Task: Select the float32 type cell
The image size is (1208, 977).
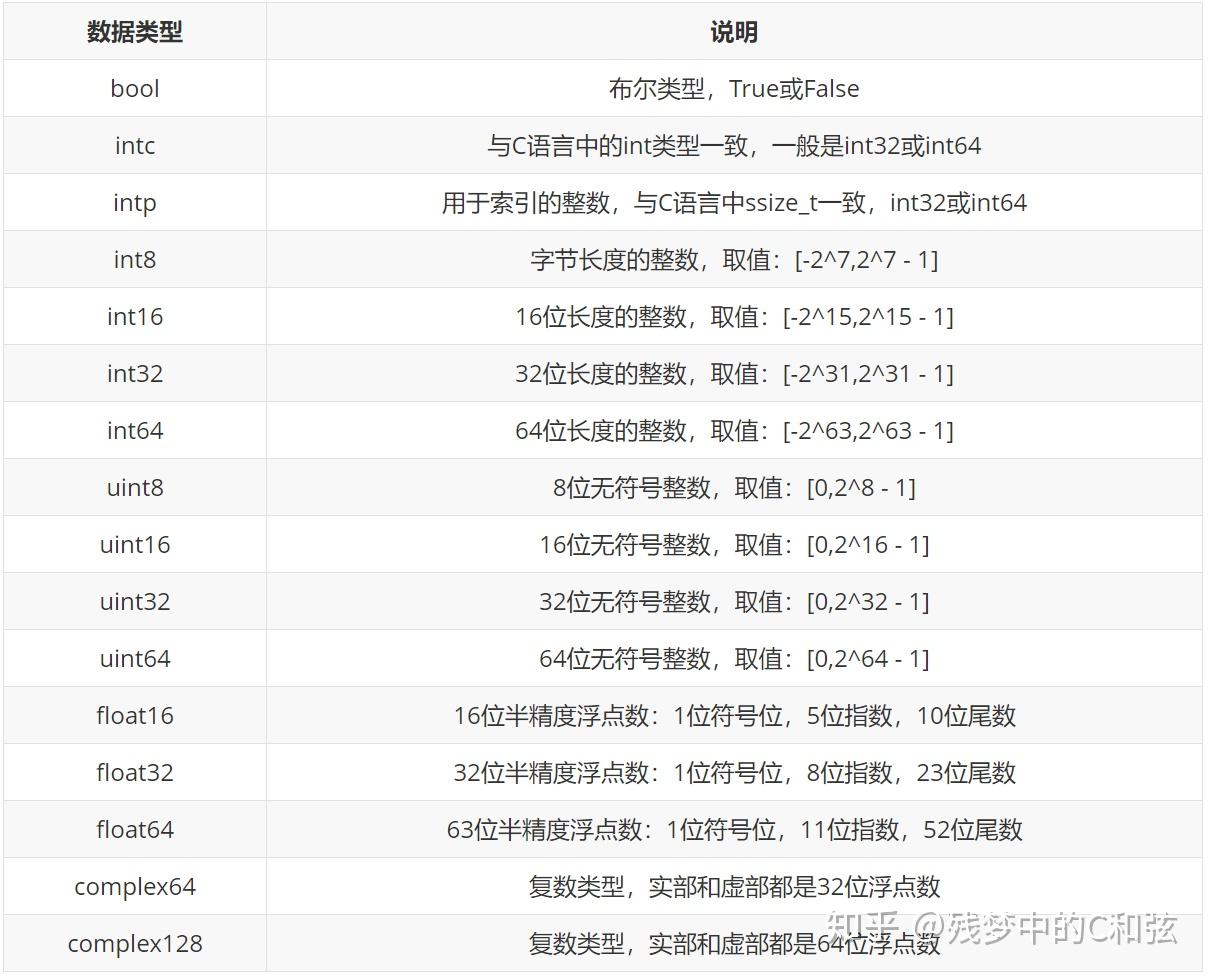Action: point(133,772)
